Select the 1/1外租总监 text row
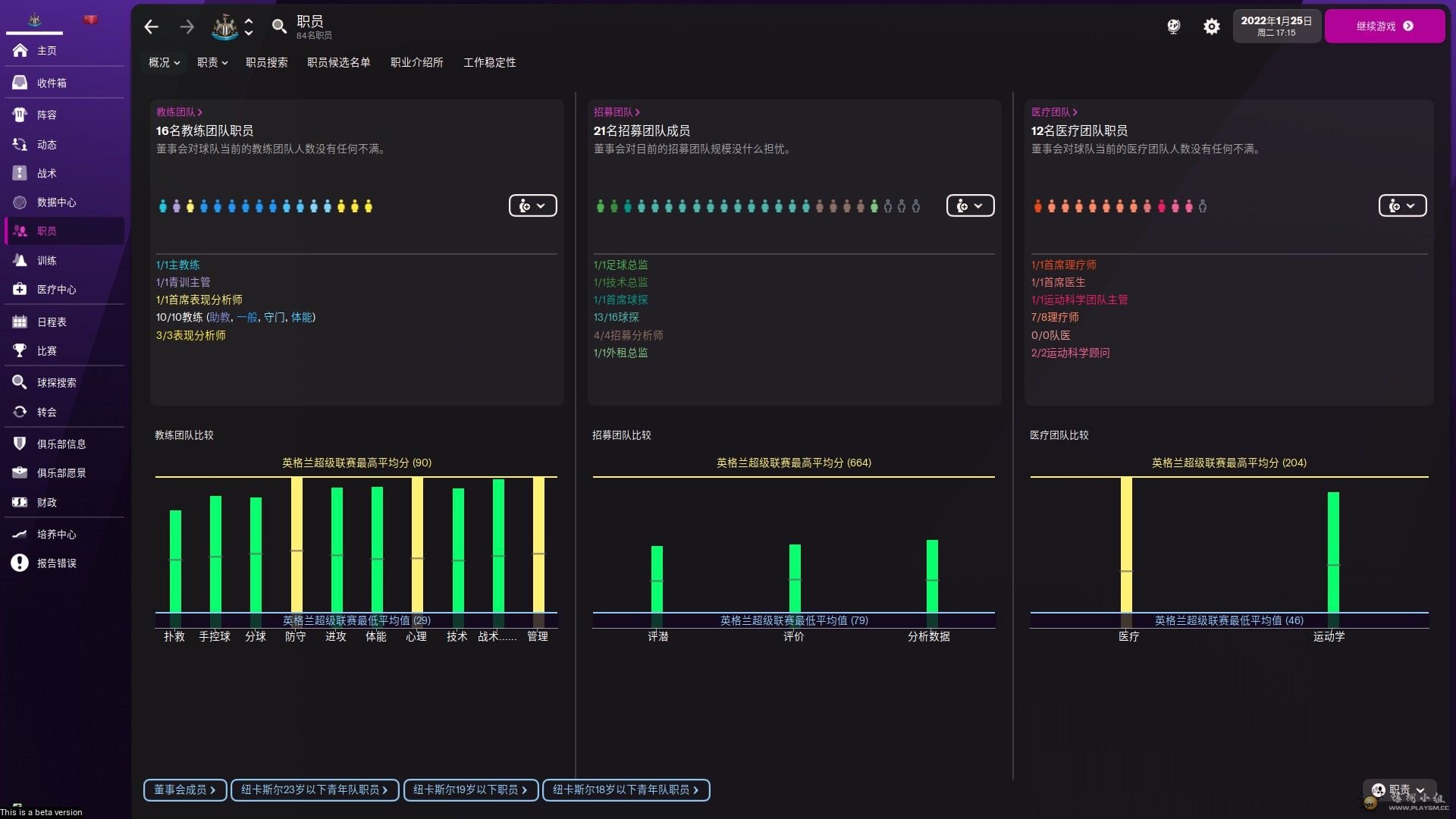Screen dimensions: 1456x819 (x=621, y=353)
